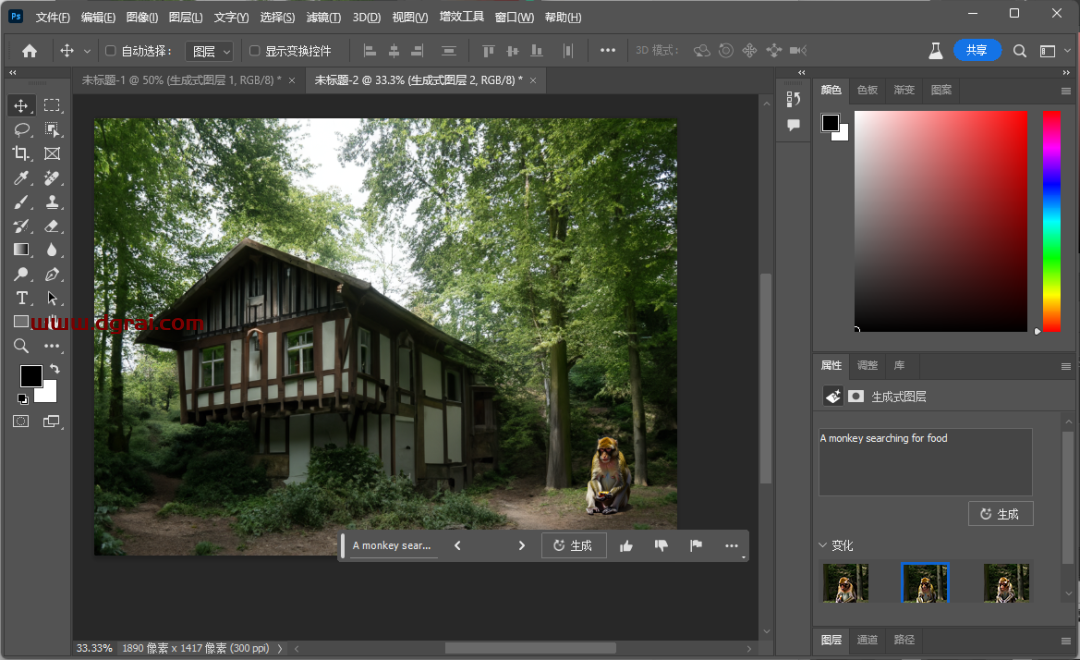Click the thumbs up feedback icon
The width and height of the screenshot is (1080, 660).
(x=626, y=546)
